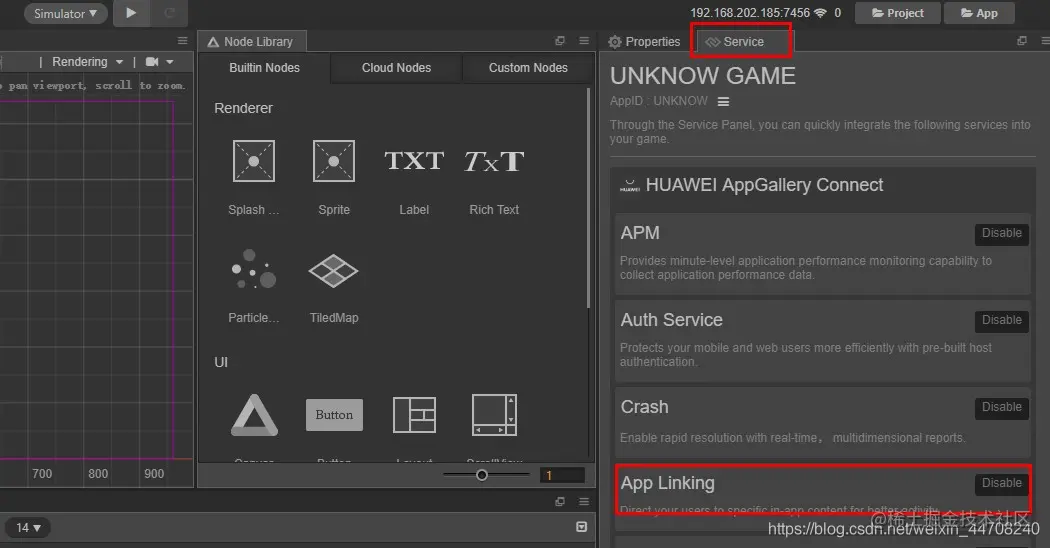Pop out the Service panel
The height and width of the screenshot is (548, 1050).
pyautogui.click(x=1022, y=41)
